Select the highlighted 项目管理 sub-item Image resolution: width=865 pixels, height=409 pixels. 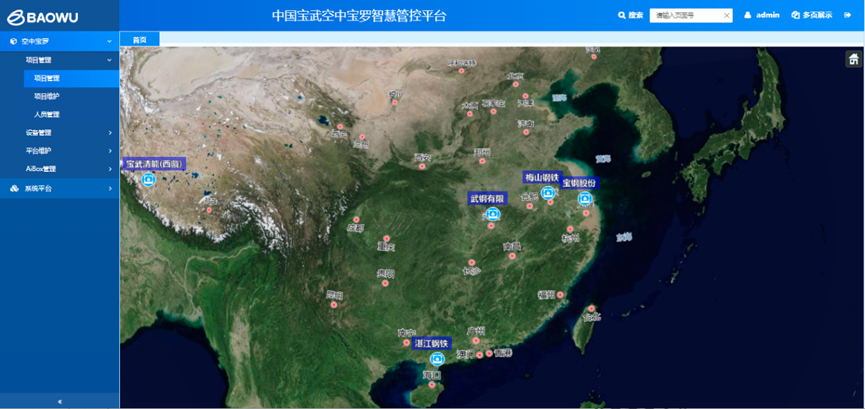click(72, 78)
